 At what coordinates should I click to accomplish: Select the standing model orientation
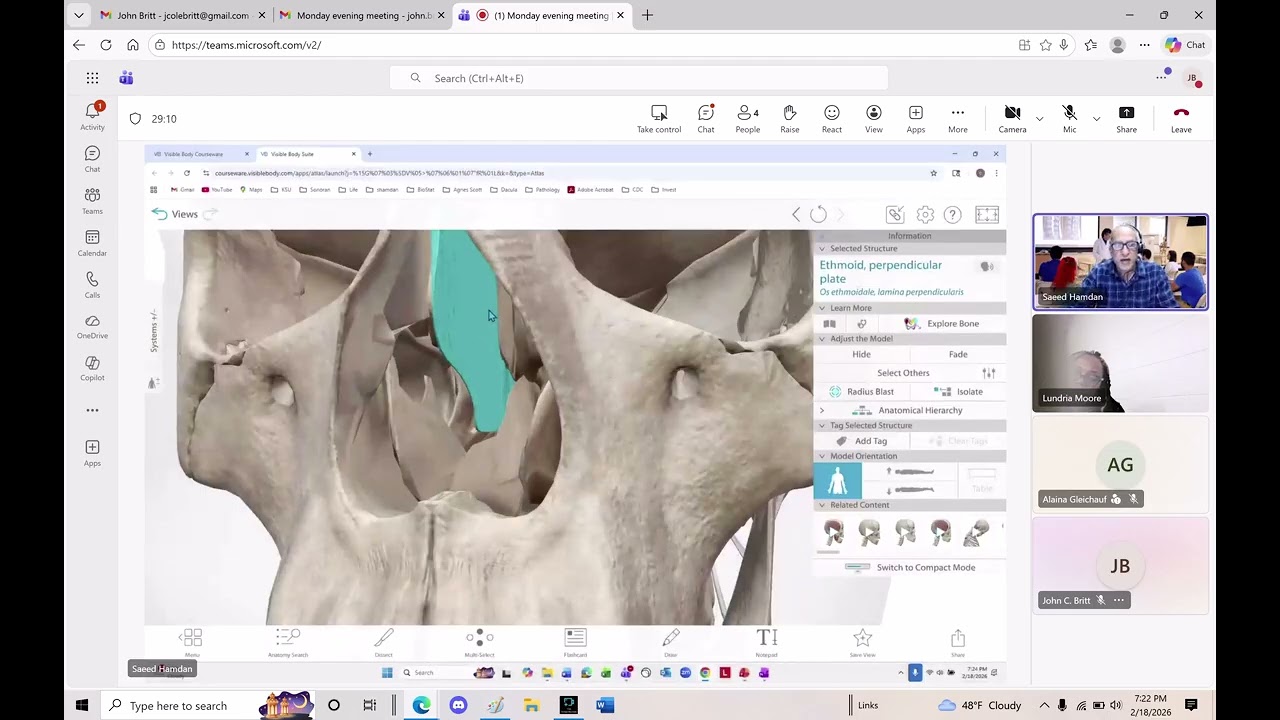coord(837,481)
